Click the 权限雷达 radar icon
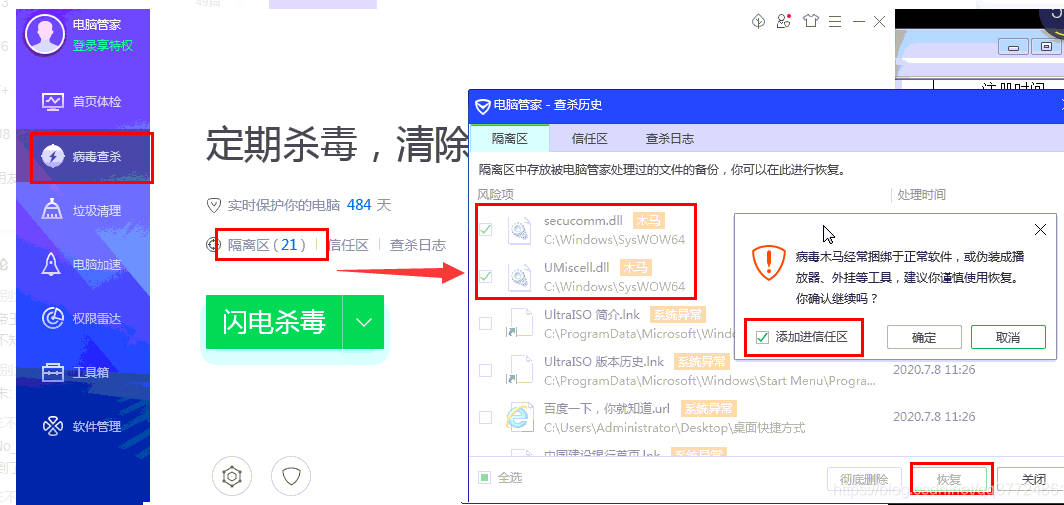The height and width of the screenshot is (505, 1064). (x=52, y=318)
